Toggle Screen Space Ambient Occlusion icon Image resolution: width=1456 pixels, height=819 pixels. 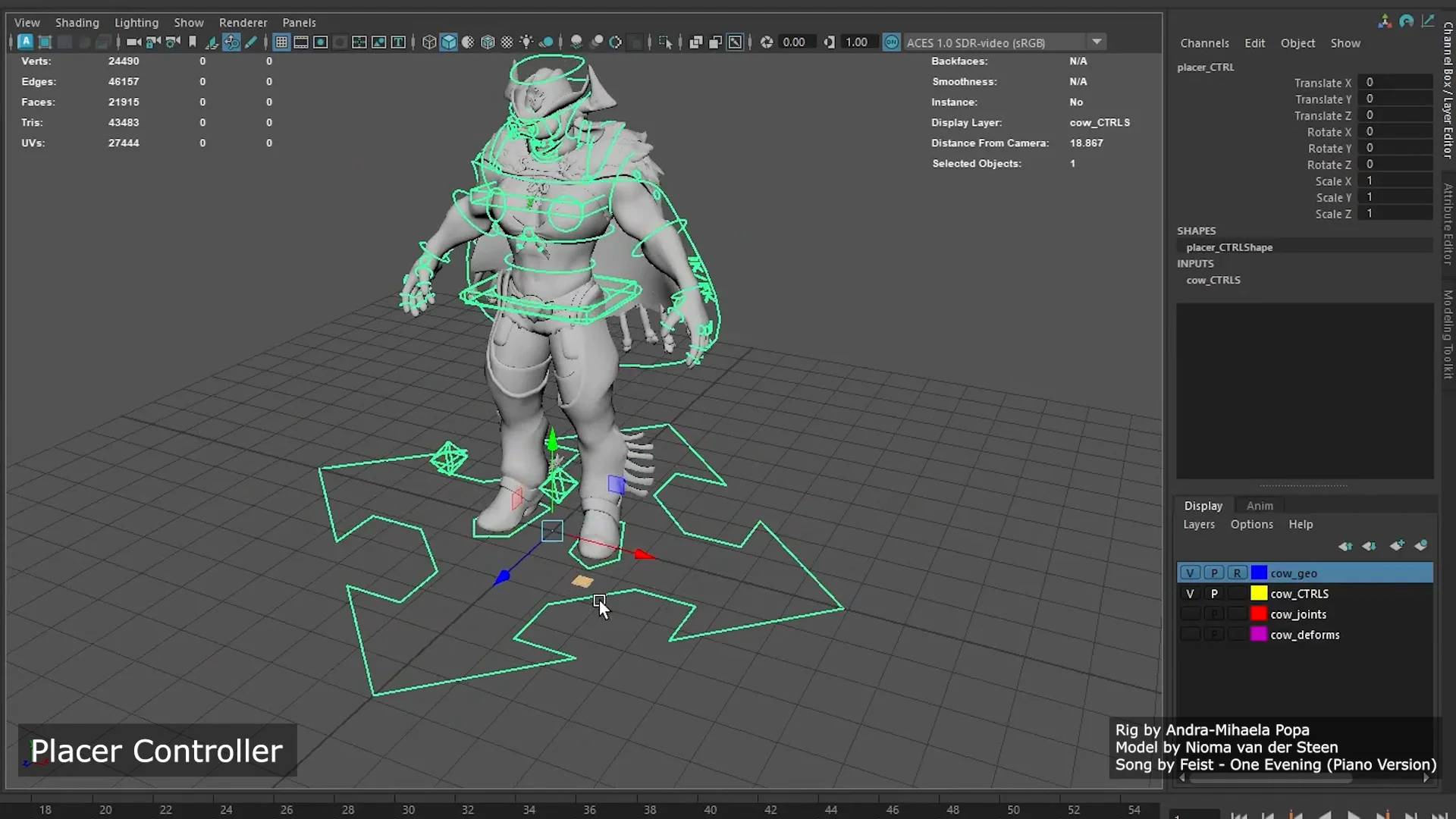click(x=576, y=42)
